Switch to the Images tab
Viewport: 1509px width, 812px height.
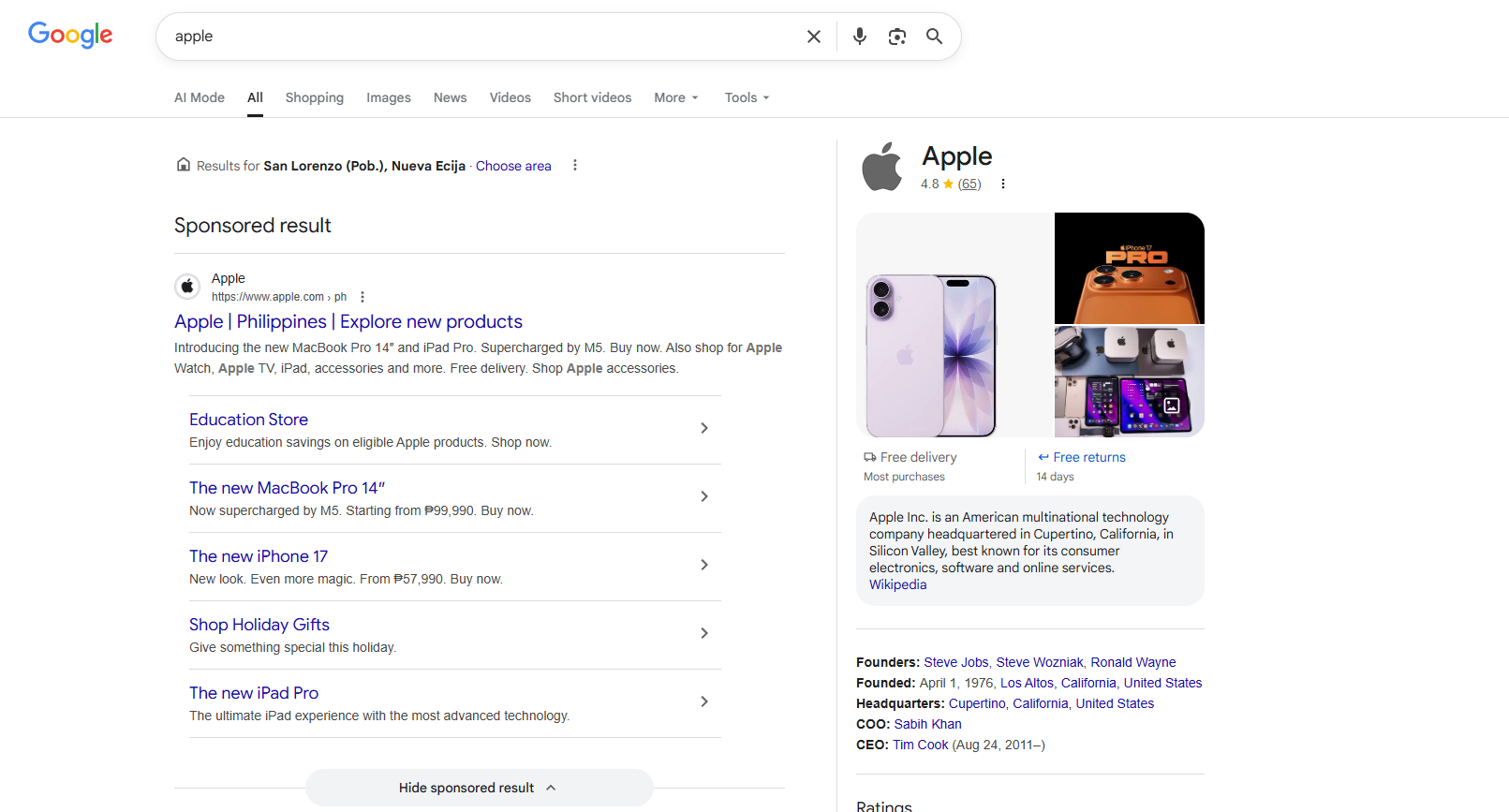tap(388, 97)
